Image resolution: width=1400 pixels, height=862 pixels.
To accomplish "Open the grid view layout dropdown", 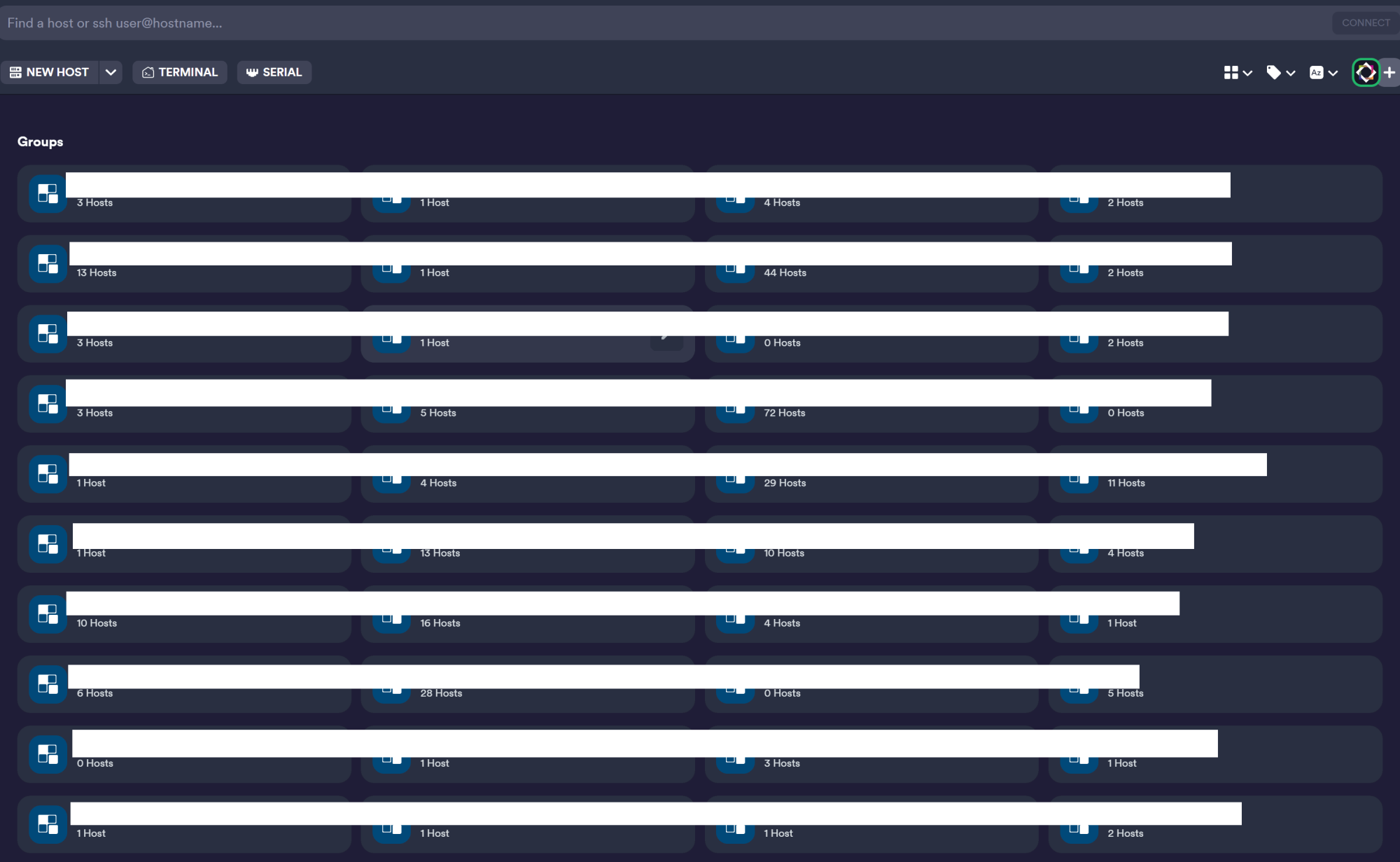I will tap(1237, 72).
